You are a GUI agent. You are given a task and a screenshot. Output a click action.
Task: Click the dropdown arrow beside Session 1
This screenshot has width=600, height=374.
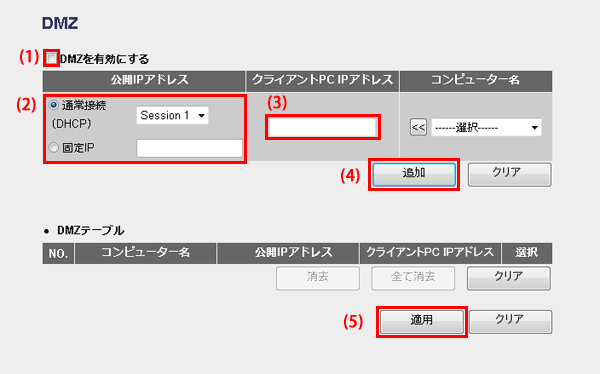tap(201, 116)
